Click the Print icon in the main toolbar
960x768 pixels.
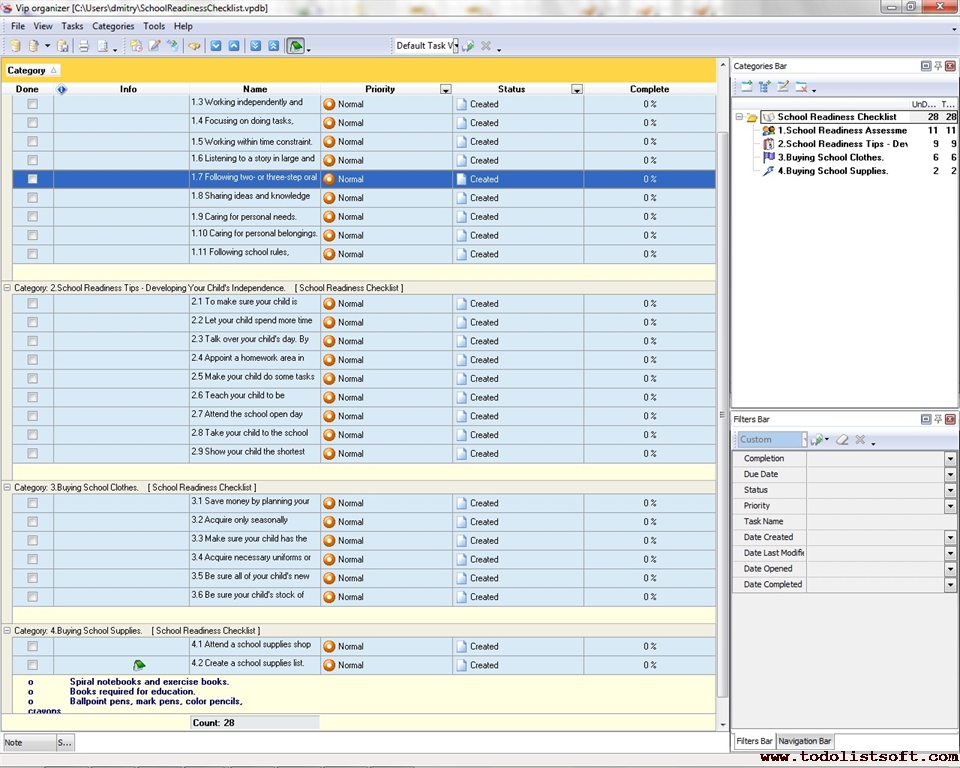[84, 46]
